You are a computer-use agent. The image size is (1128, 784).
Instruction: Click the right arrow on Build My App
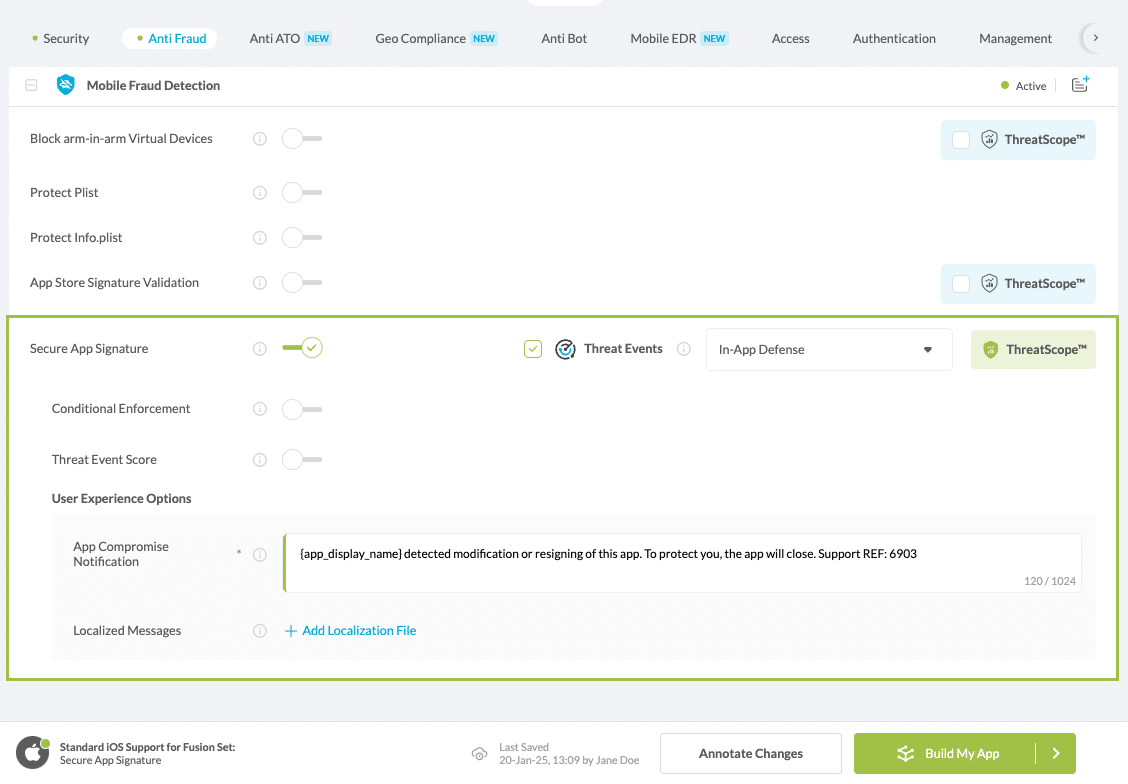coord(1055,753)
